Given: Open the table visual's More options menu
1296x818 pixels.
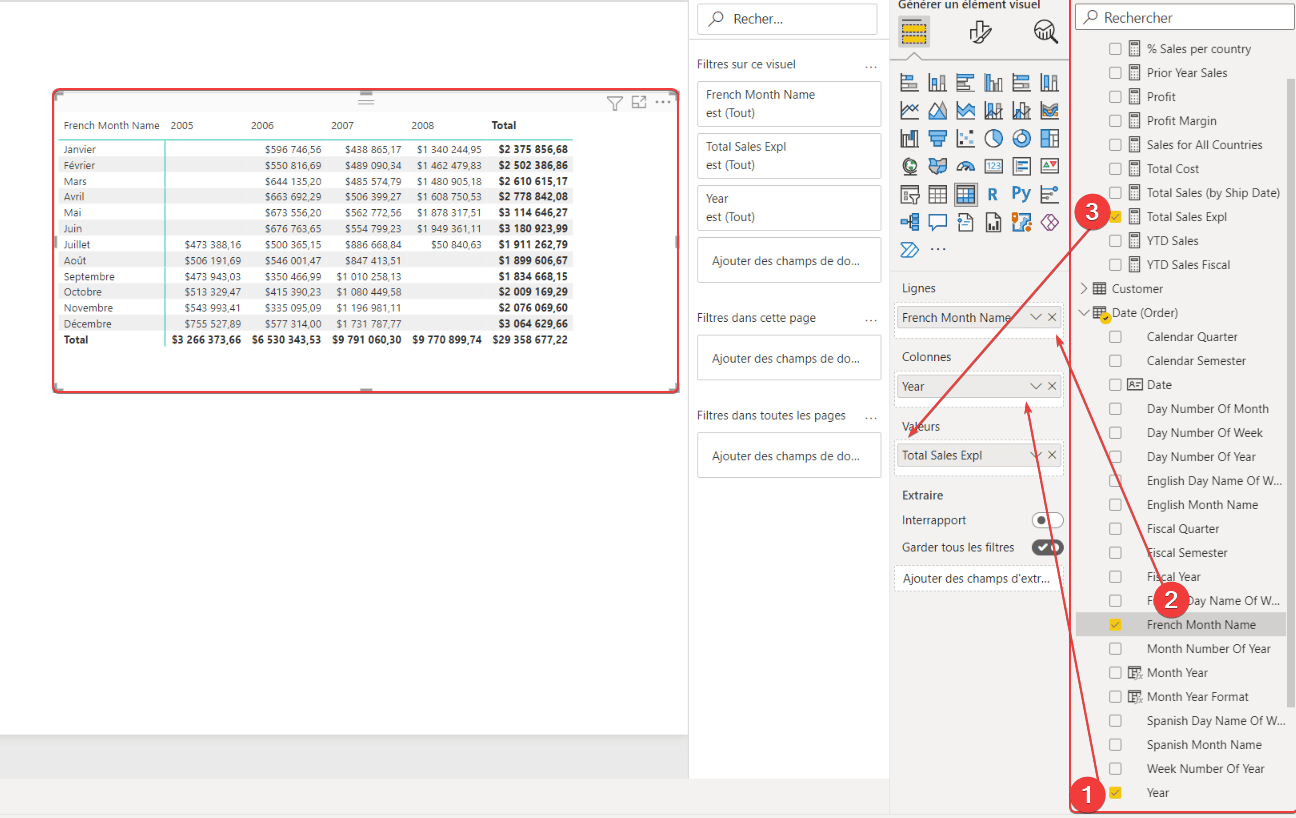Looking at the screenshot, I should tap(662, 102).
